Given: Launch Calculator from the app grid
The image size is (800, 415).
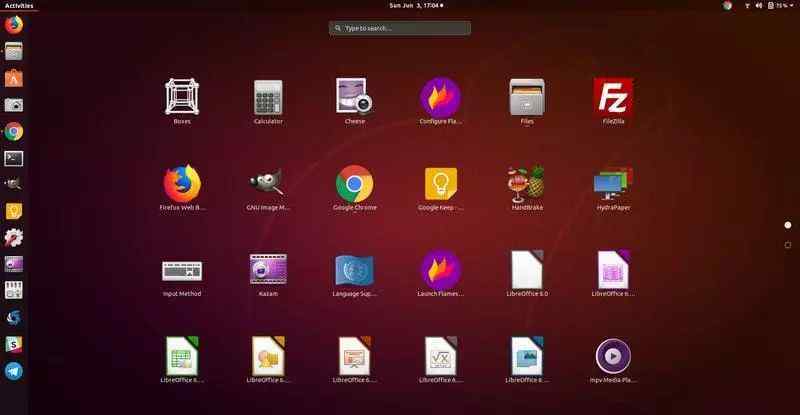Looking at the screenshot, I should point(268,101).
